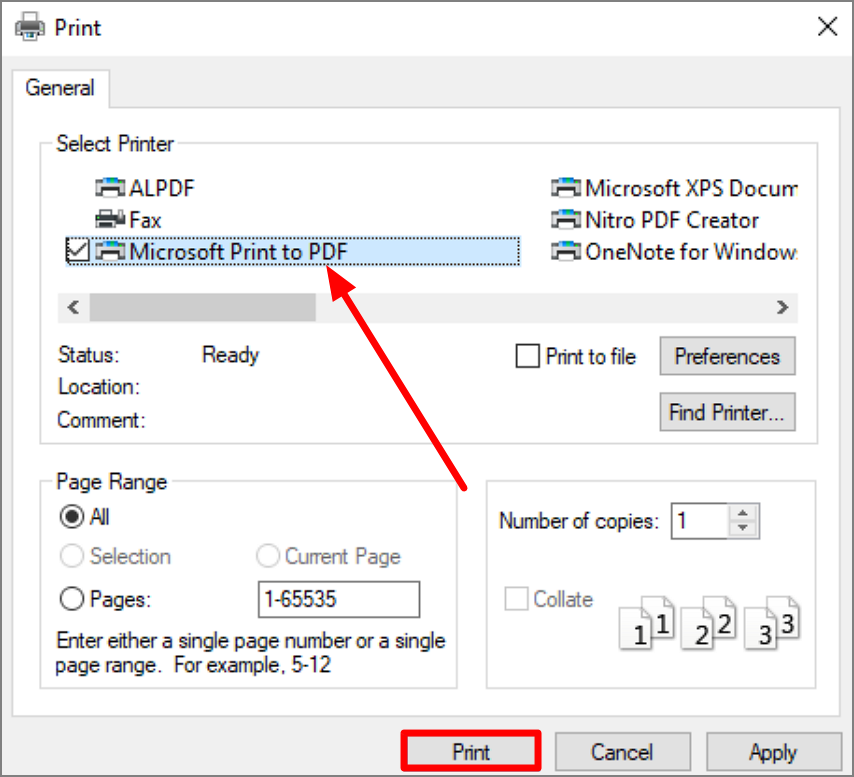Pick the Nitro PDF Creator printer icon
Viewport: 854px width, 777px height.
(x=566, y=219)
